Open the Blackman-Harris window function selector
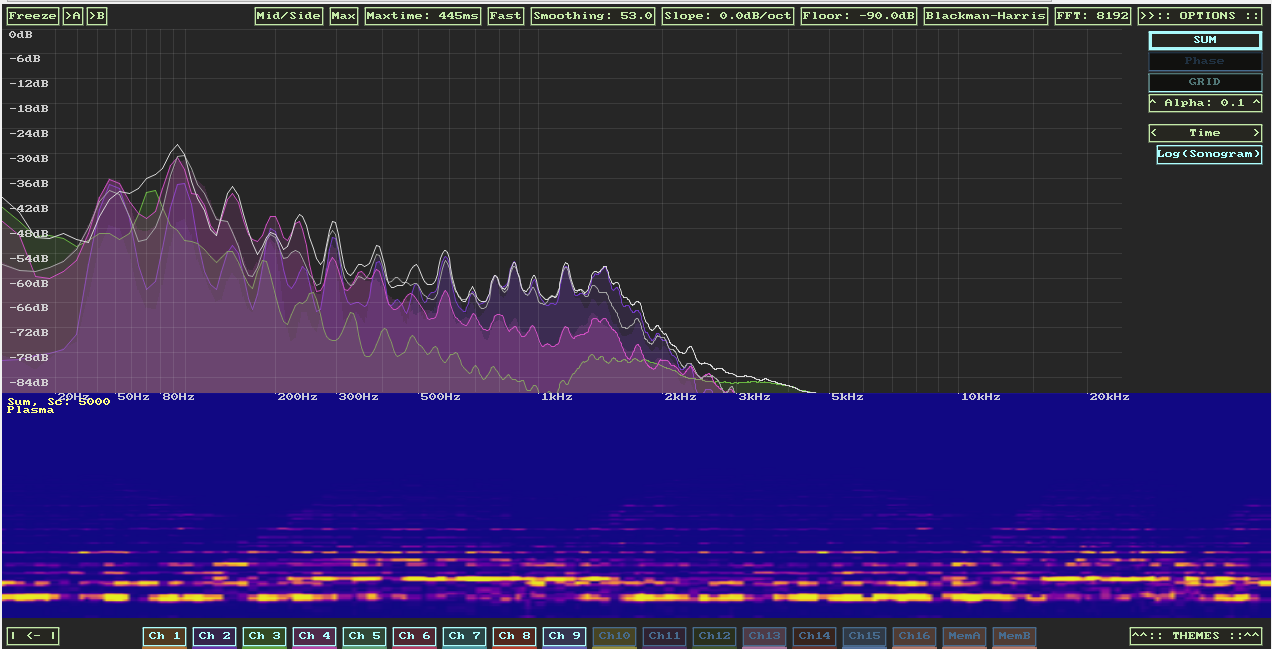This screenshot has width=1272, height=649. coord(985,15)
